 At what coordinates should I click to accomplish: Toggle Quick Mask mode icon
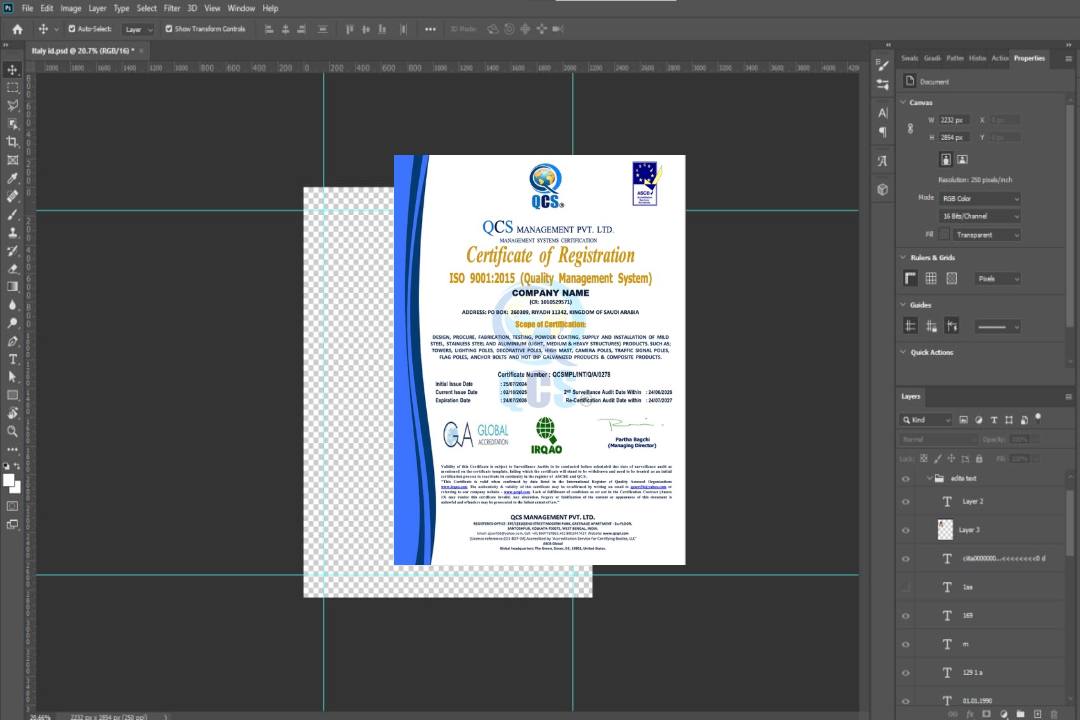pos(12,506)
